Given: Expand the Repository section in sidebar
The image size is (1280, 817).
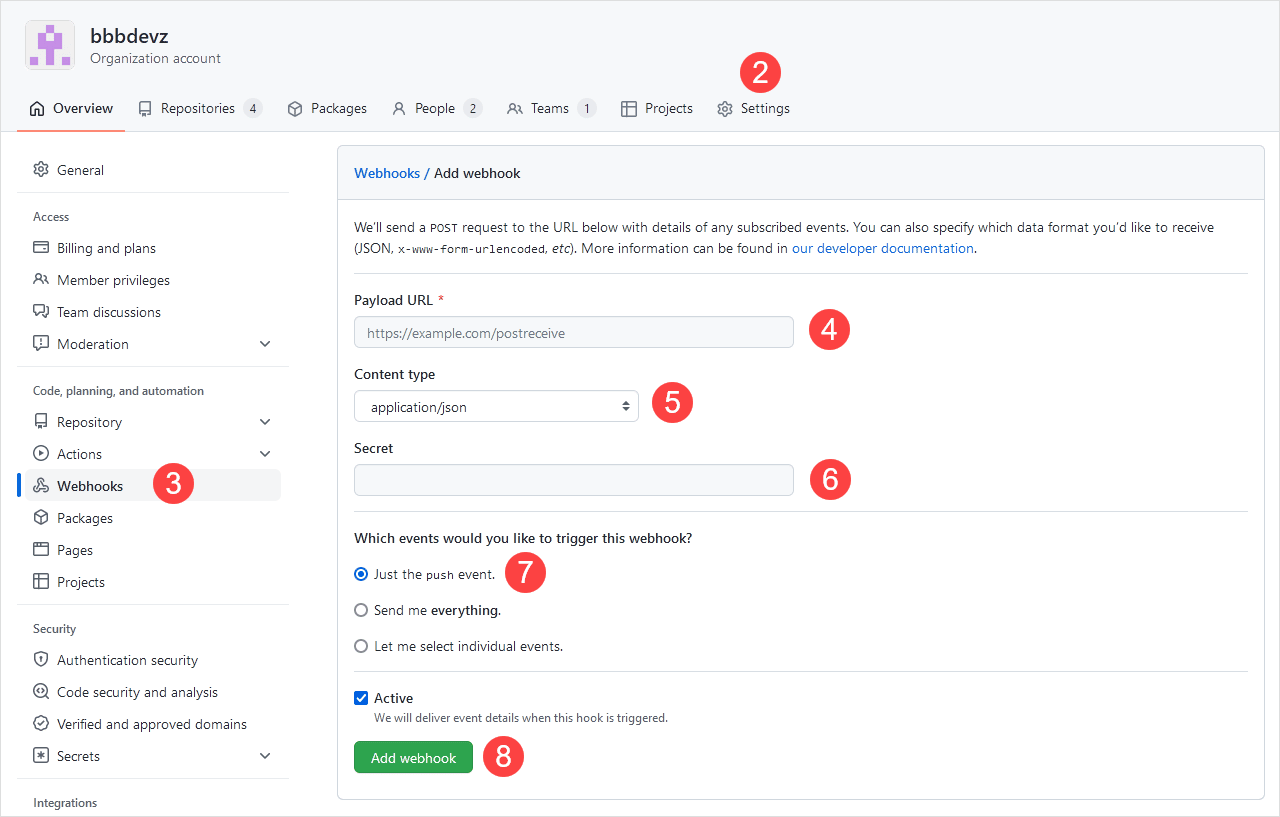Looking at the screenshot, I should click(265, 421).
